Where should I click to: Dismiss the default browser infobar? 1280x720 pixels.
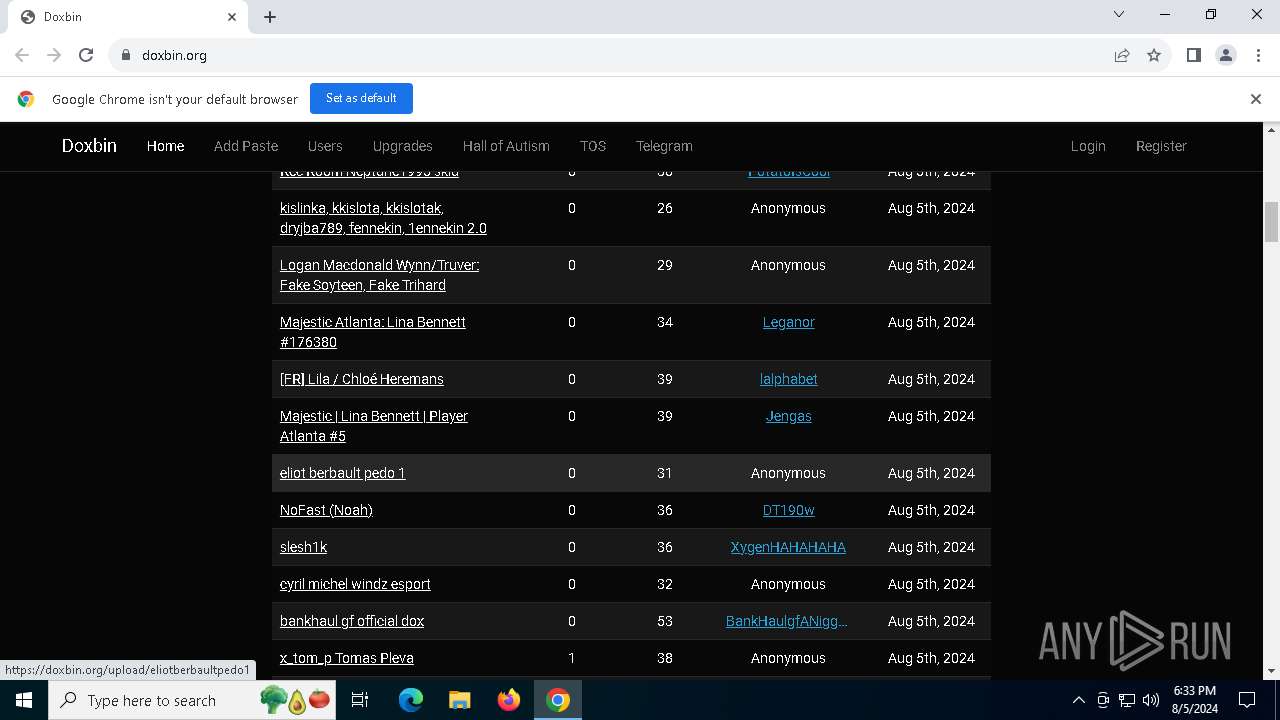click(x=1256, y=99)
